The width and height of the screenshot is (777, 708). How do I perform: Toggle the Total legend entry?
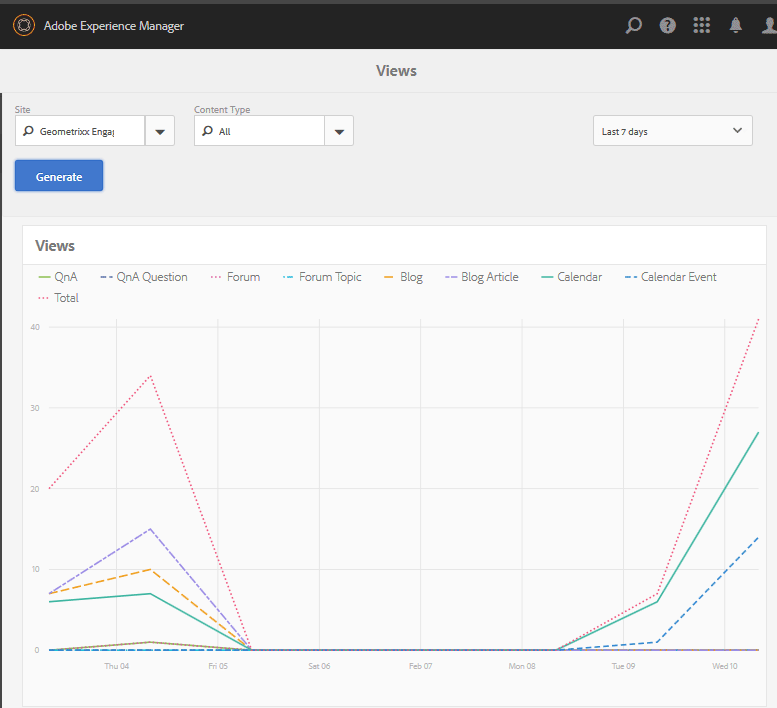58,298
